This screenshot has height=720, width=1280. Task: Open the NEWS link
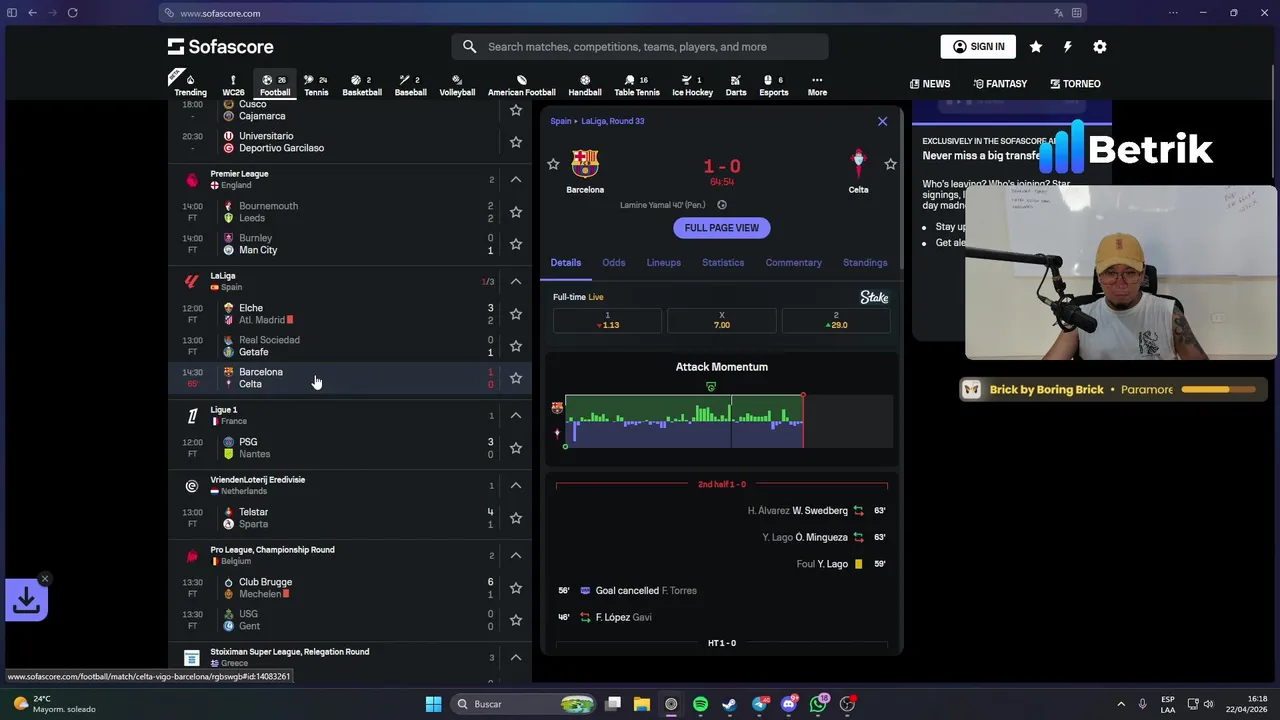(x=930, y=84)
